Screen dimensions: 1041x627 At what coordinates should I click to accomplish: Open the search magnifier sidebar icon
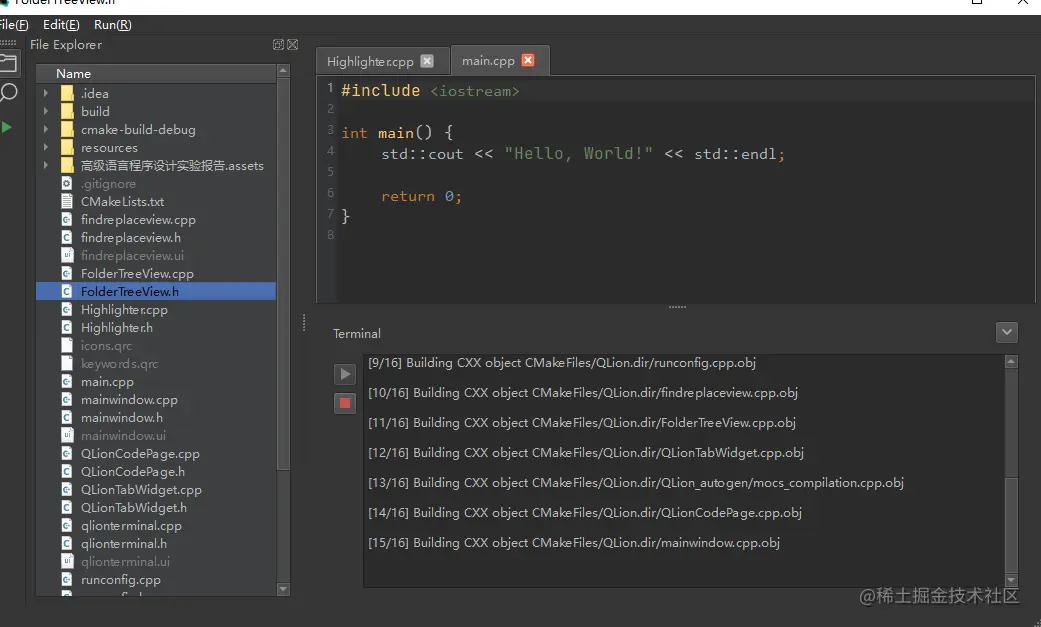8,93
